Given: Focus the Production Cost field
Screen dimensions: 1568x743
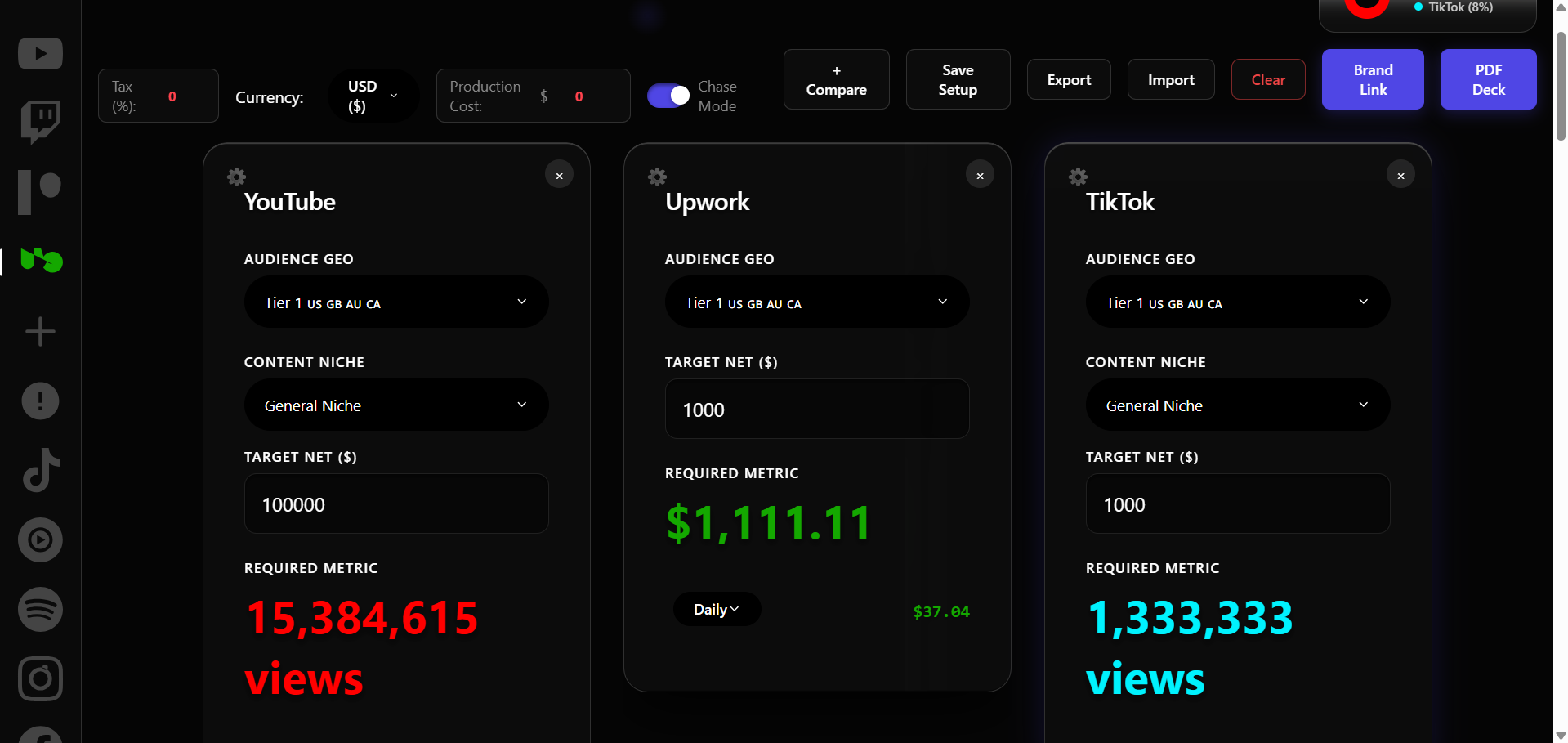Looking at the screenshot, I should (586, 96).
